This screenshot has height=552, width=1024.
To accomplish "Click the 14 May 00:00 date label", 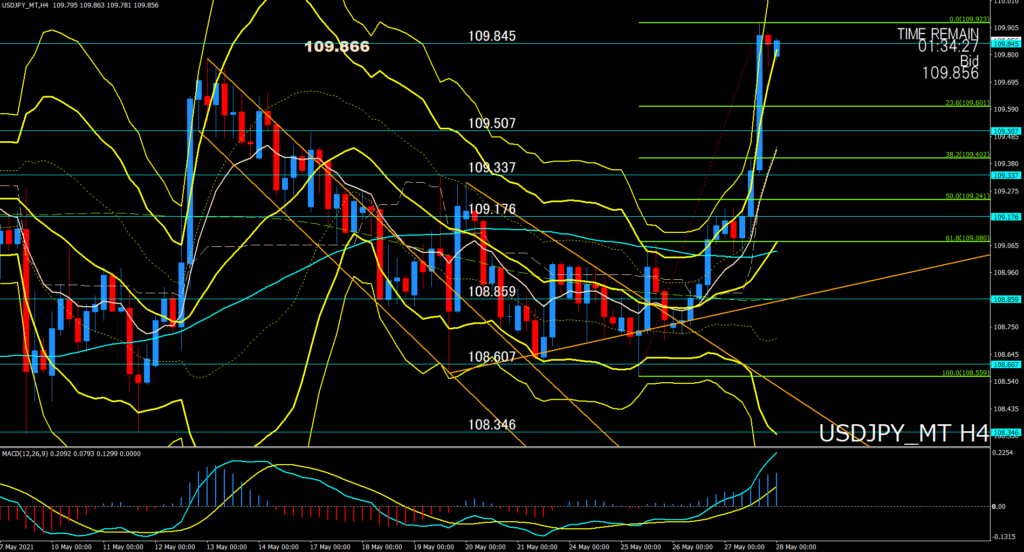I will pyautogui.click(x=278, y=547).
